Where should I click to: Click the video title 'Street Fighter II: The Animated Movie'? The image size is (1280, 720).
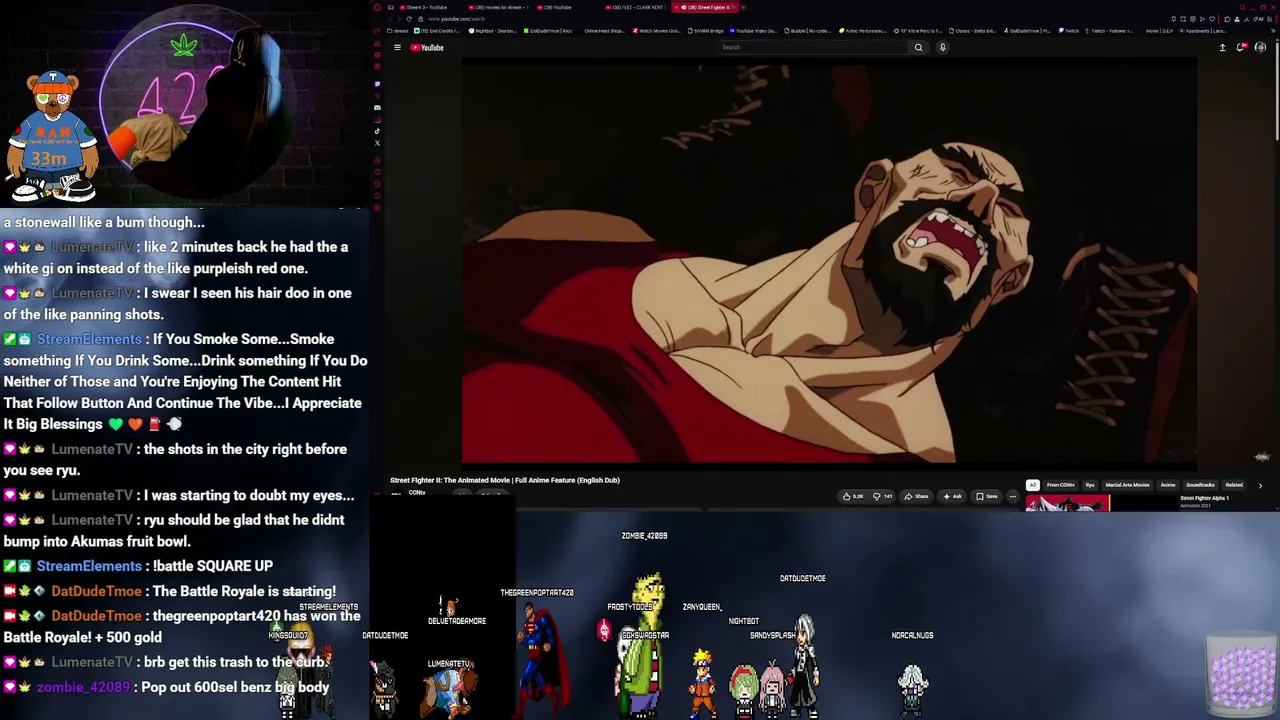point(505,480)
